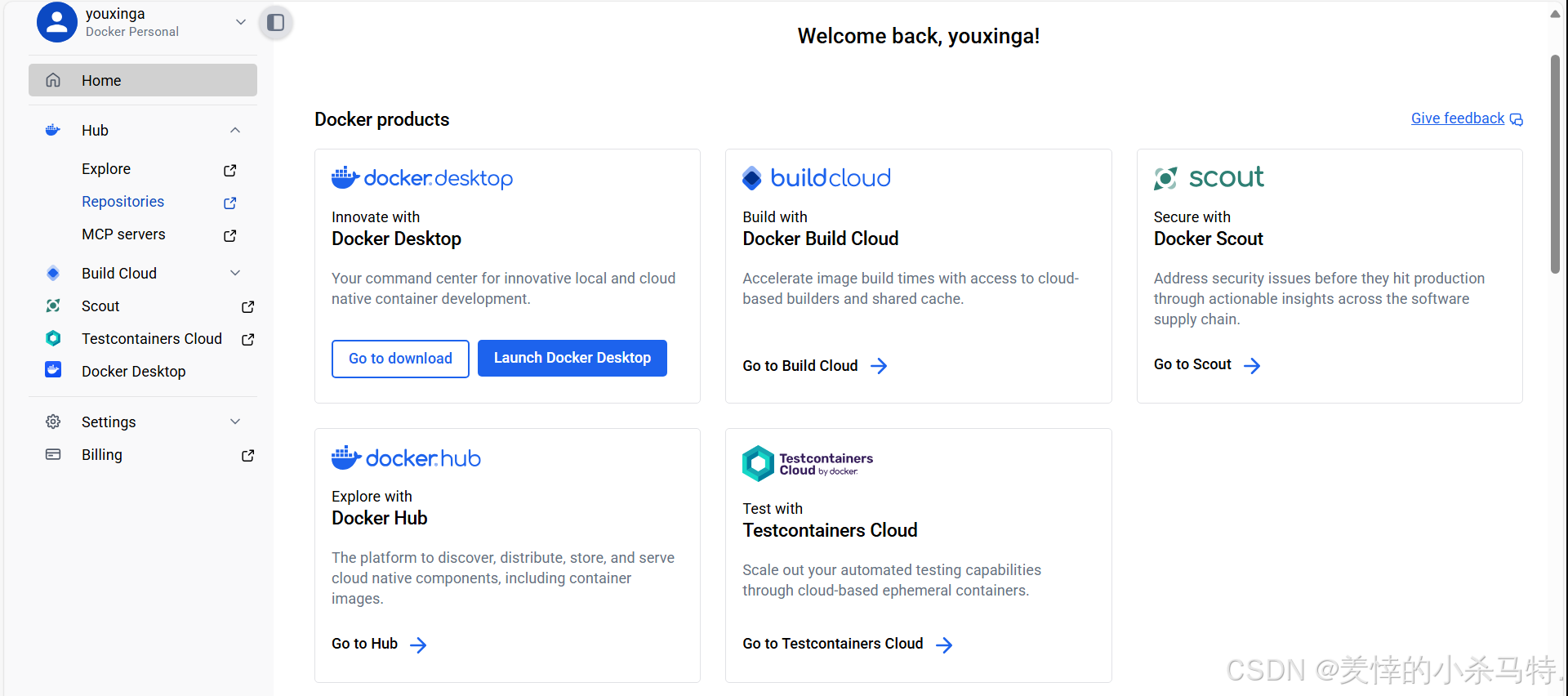Click the Testcontainers Cloud hexagon sidebar icon
Screen dimensions: 1568x696
point(53,338)
